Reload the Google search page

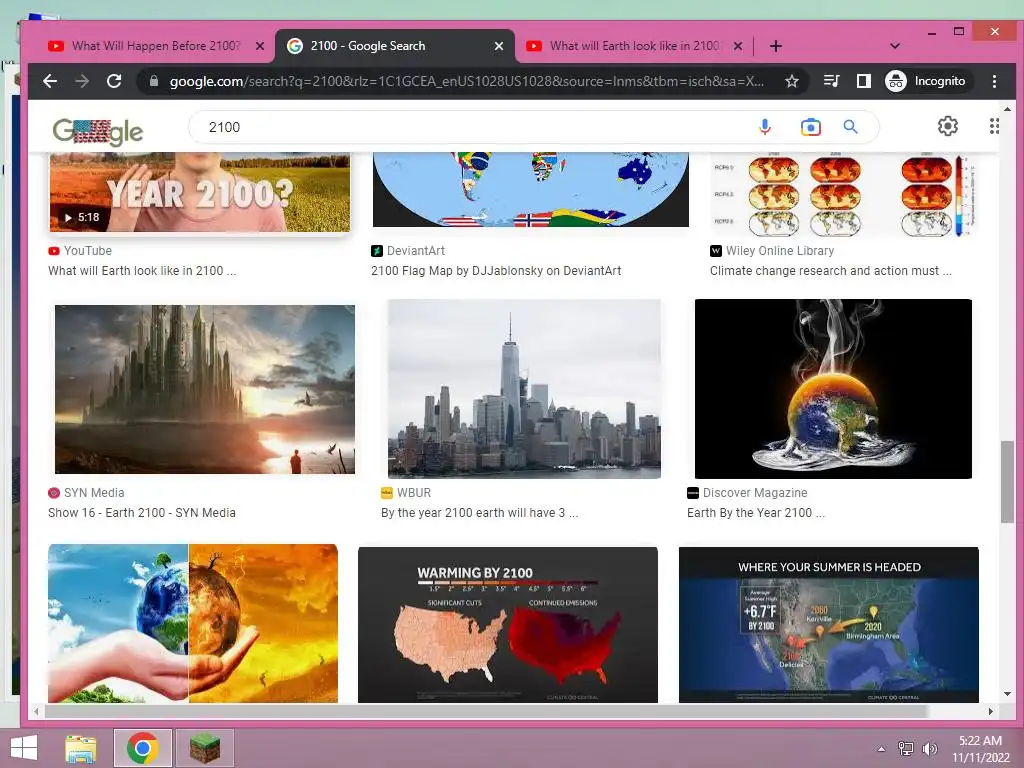coord(114,81)
